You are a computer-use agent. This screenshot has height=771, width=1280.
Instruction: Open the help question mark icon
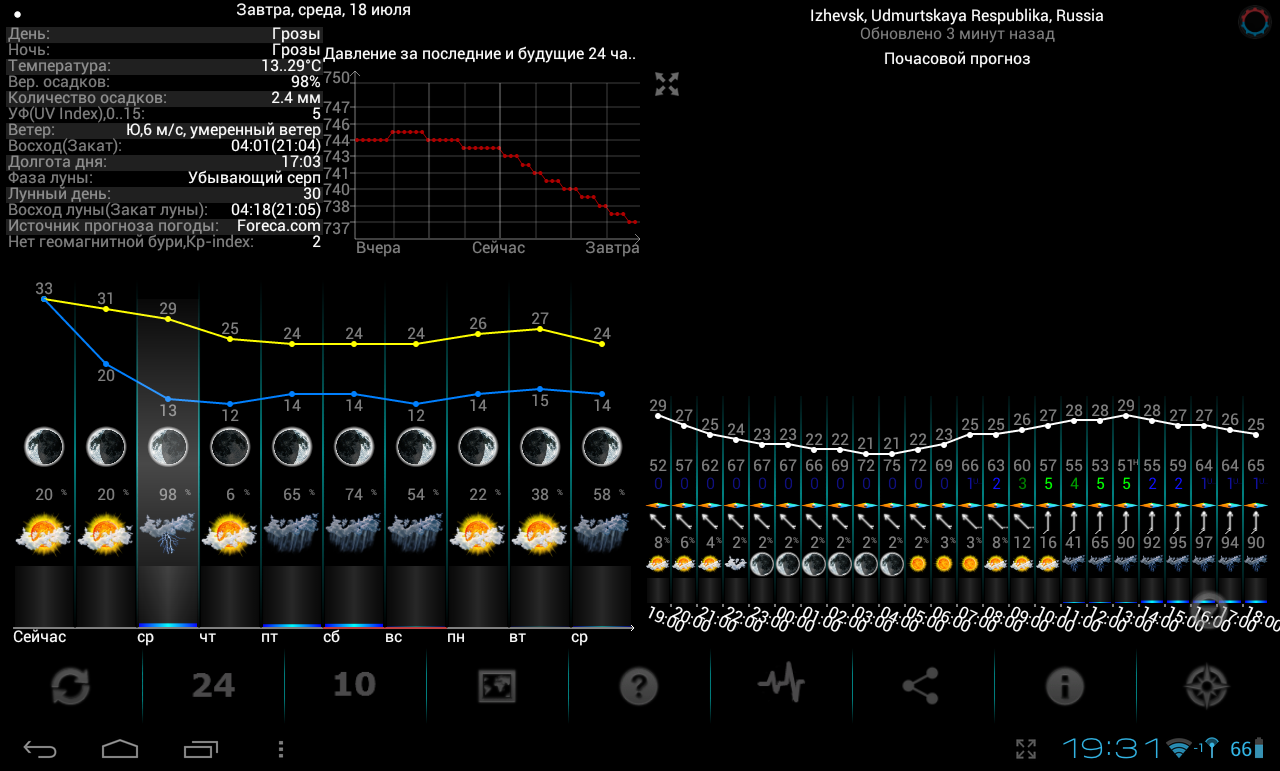[639, 686]
